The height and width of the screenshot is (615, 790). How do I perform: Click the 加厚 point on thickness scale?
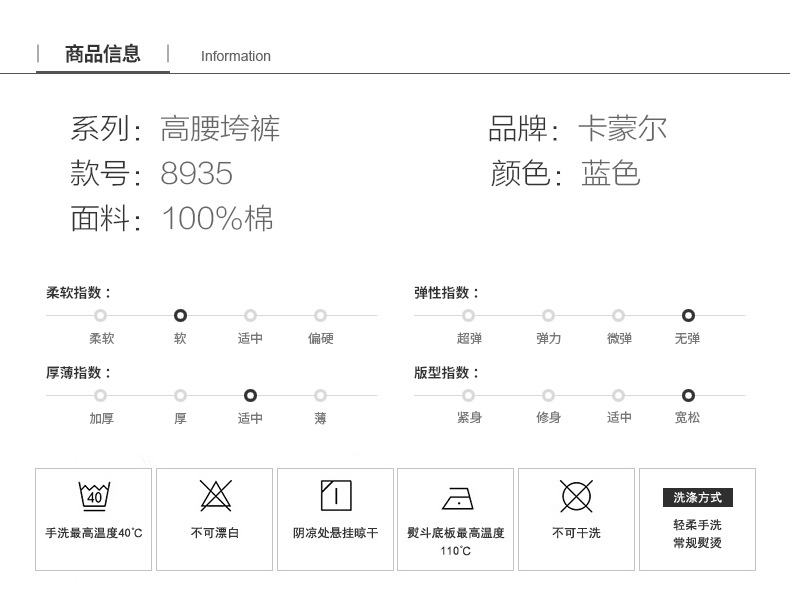[101, 395]
